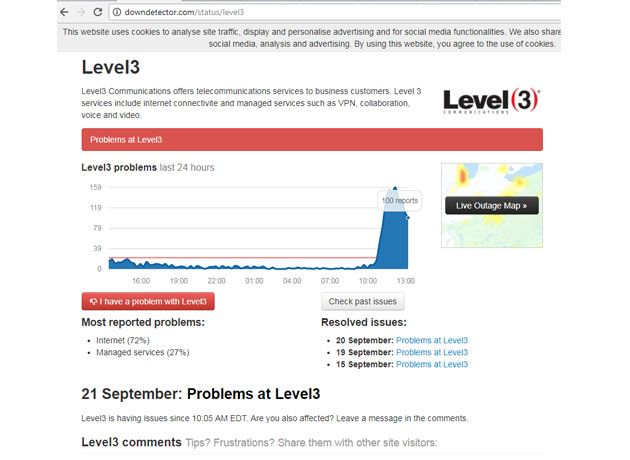Click the "100 reports" tooltip on the chart
The image size is (630, 460).
pyautogui.click(x=399, y=201)
